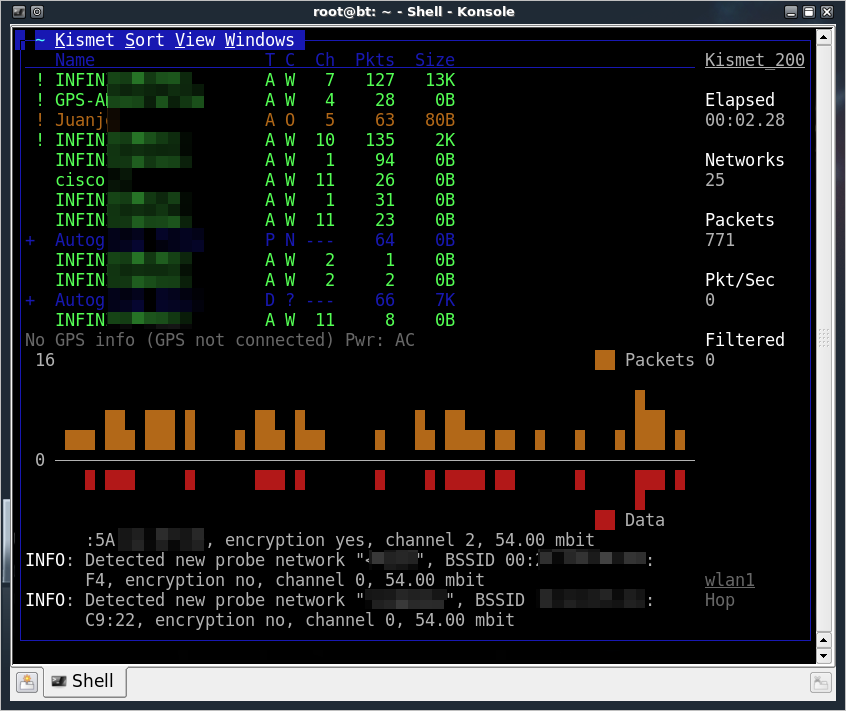This screenshot has height=711, width=846.
Task: Open the Sort menu
Action: (145, 40)
